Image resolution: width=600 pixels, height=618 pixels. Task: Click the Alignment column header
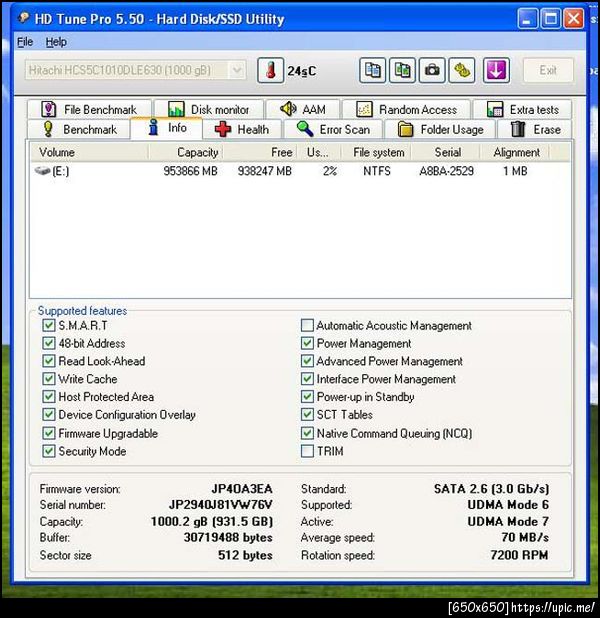[x=515, y=152]
